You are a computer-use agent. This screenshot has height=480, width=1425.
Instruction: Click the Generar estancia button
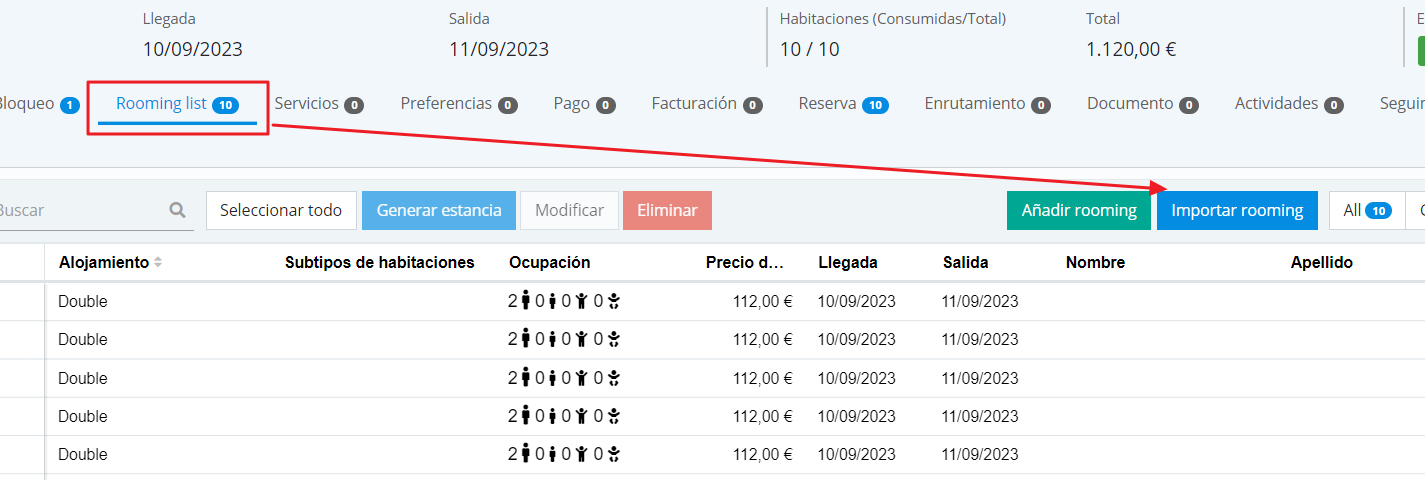pos(439,210)
